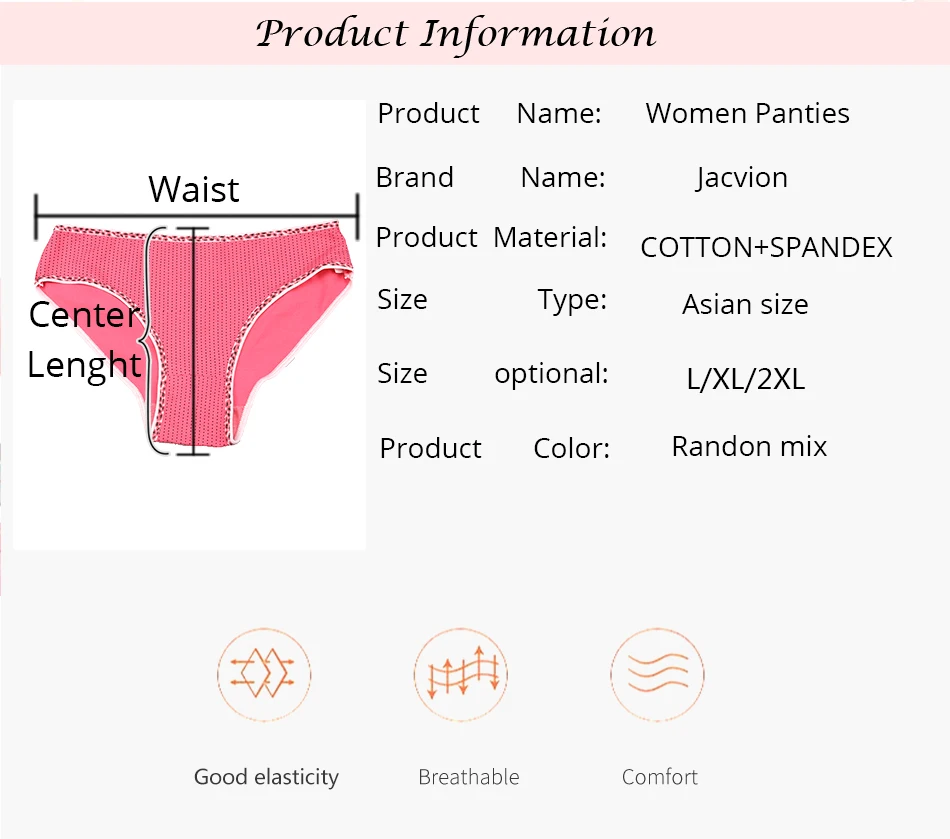Click the Center Lenght measurement label
The width and height of the screenshot is (950, 839).
[84, 340]
